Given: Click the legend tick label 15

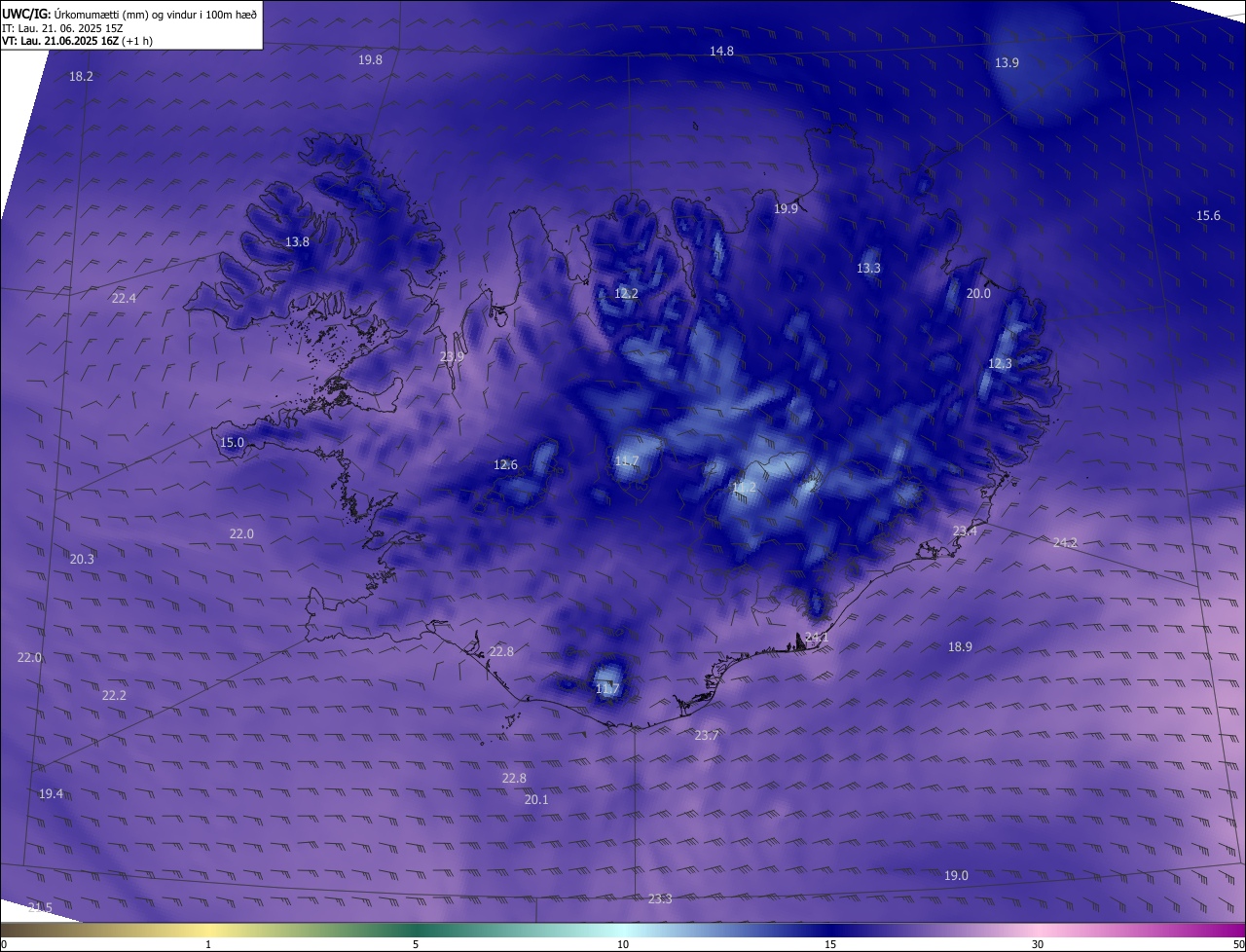Looking at the screenshot, I should [x=830, y=944].
